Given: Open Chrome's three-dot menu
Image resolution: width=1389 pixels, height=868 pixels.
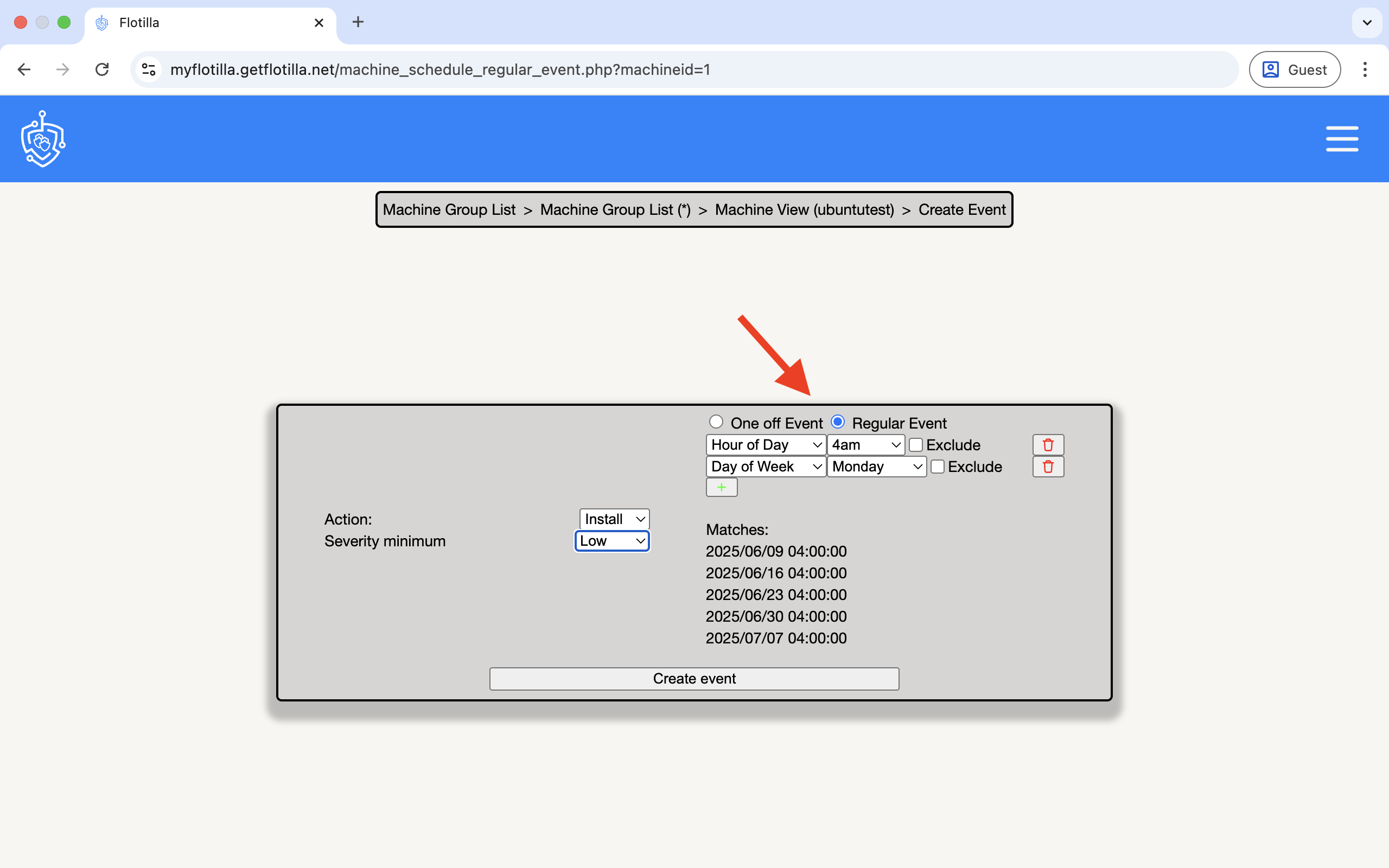Looking at the screenshot, I should 1365,69.
